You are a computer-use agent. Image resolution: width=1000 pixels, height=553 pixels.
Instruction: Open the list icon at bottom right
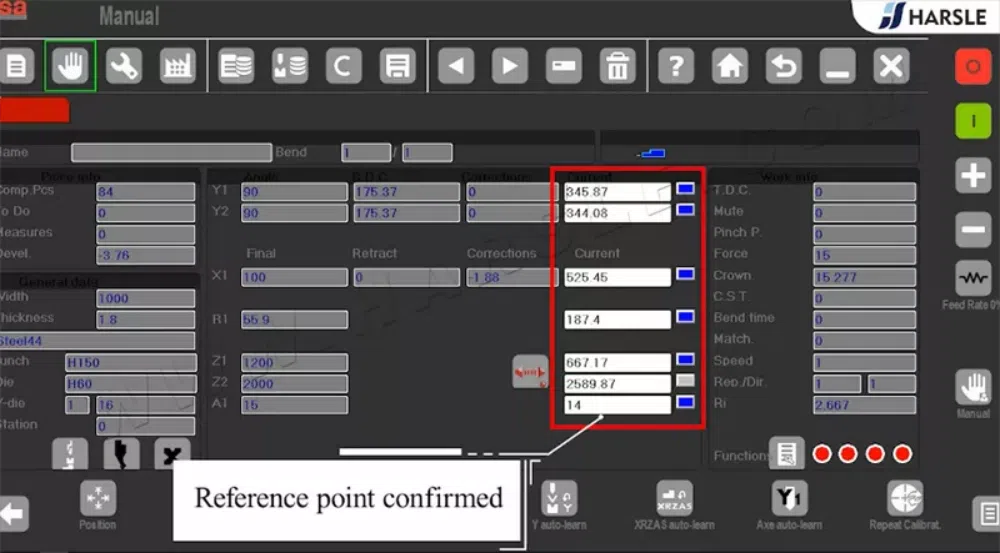(987, 513)
